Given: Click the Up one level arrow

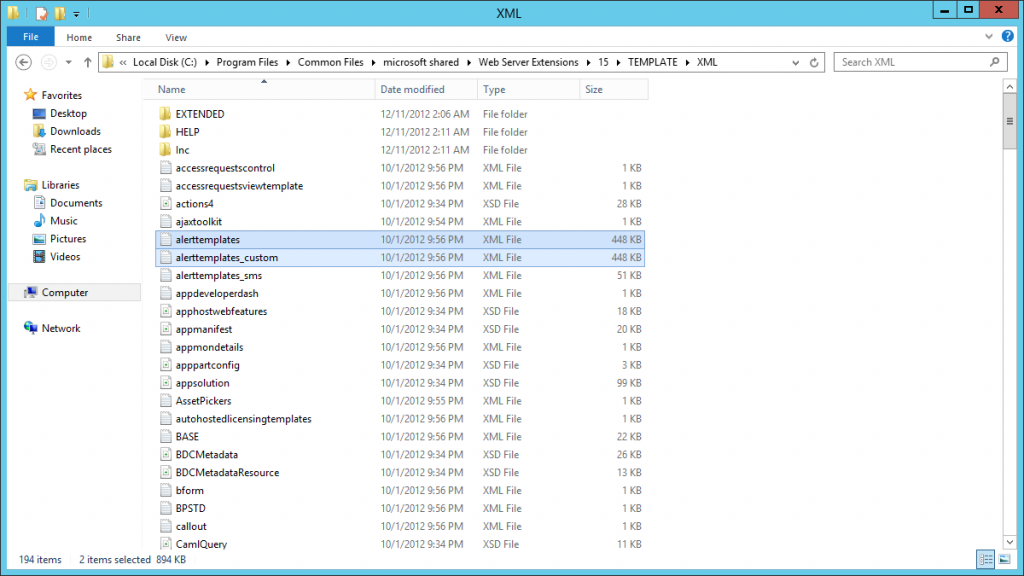Looking at the screenshot, I should 88,62.
